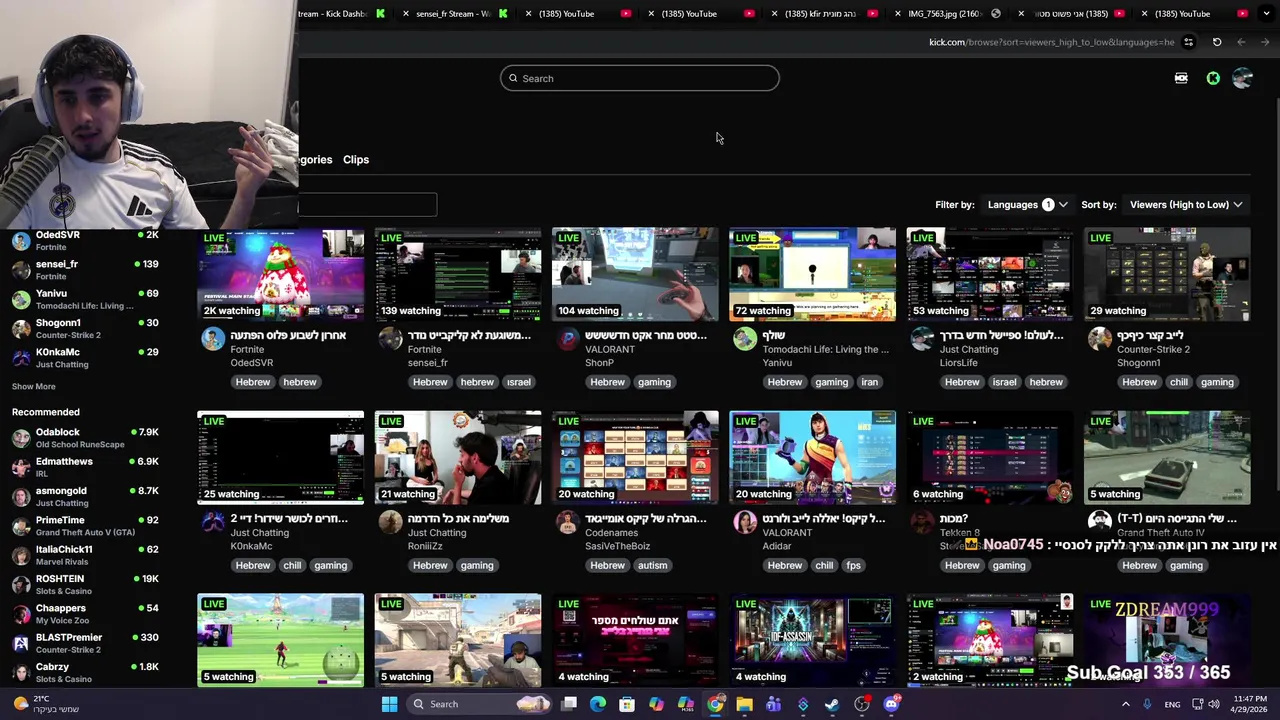
Task: Click the Kick search field
Action: [x=640, y=78]
